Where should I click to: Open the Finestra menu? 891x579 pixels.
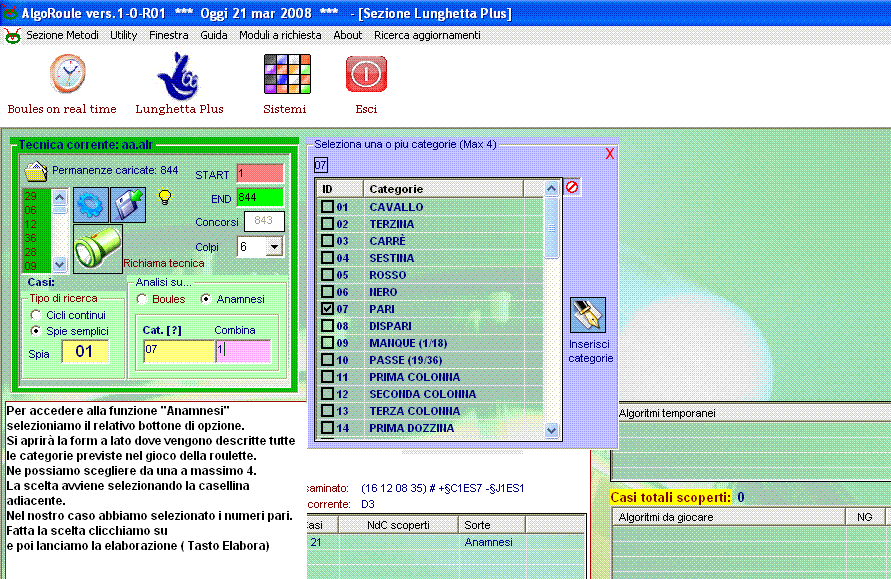click(x=169, y=35)
